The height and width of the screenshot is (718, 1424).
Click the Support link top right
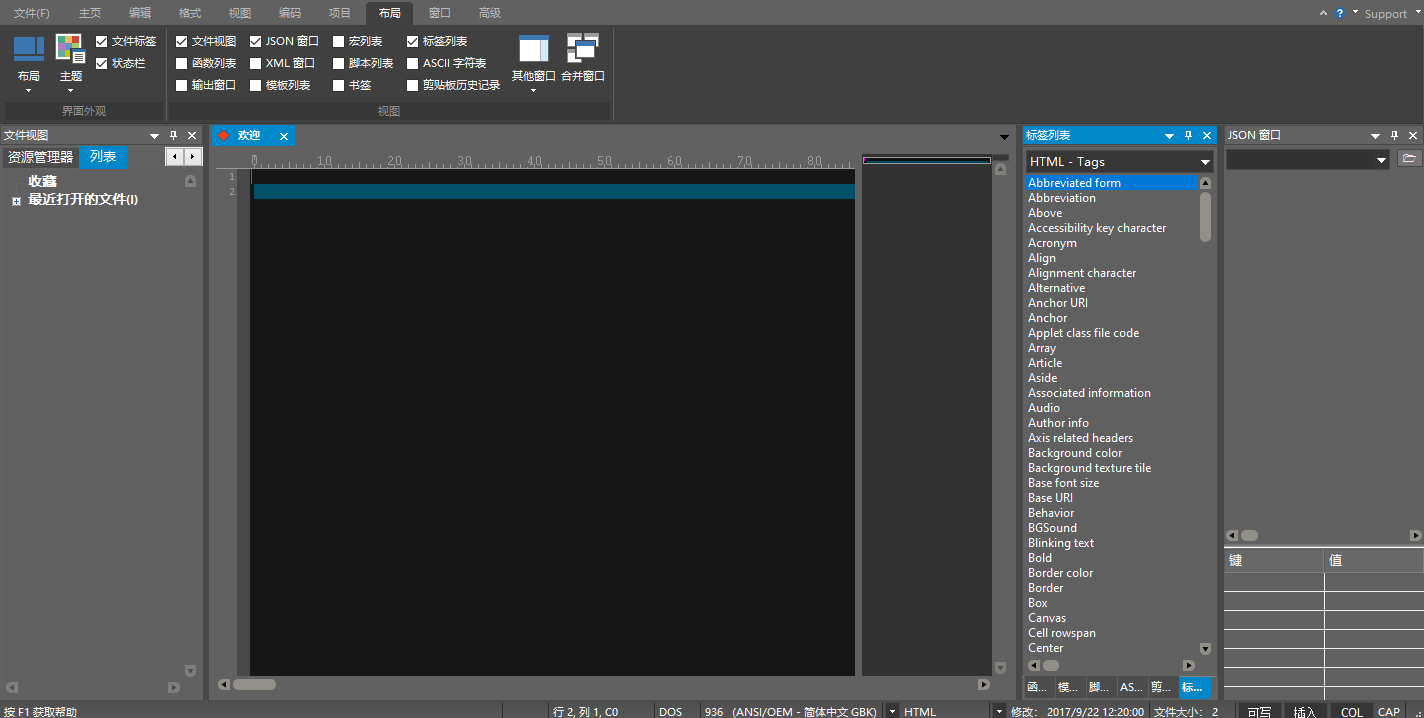click(1385, 13)
